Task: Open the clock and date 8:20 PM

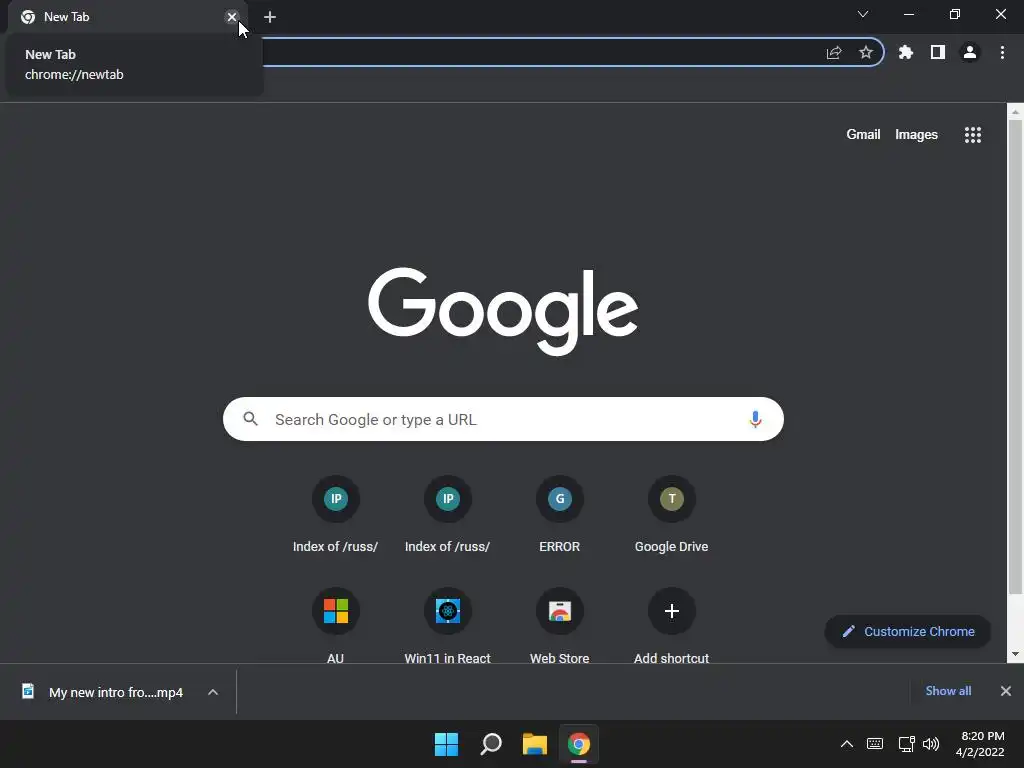Action: pos(980,744)
